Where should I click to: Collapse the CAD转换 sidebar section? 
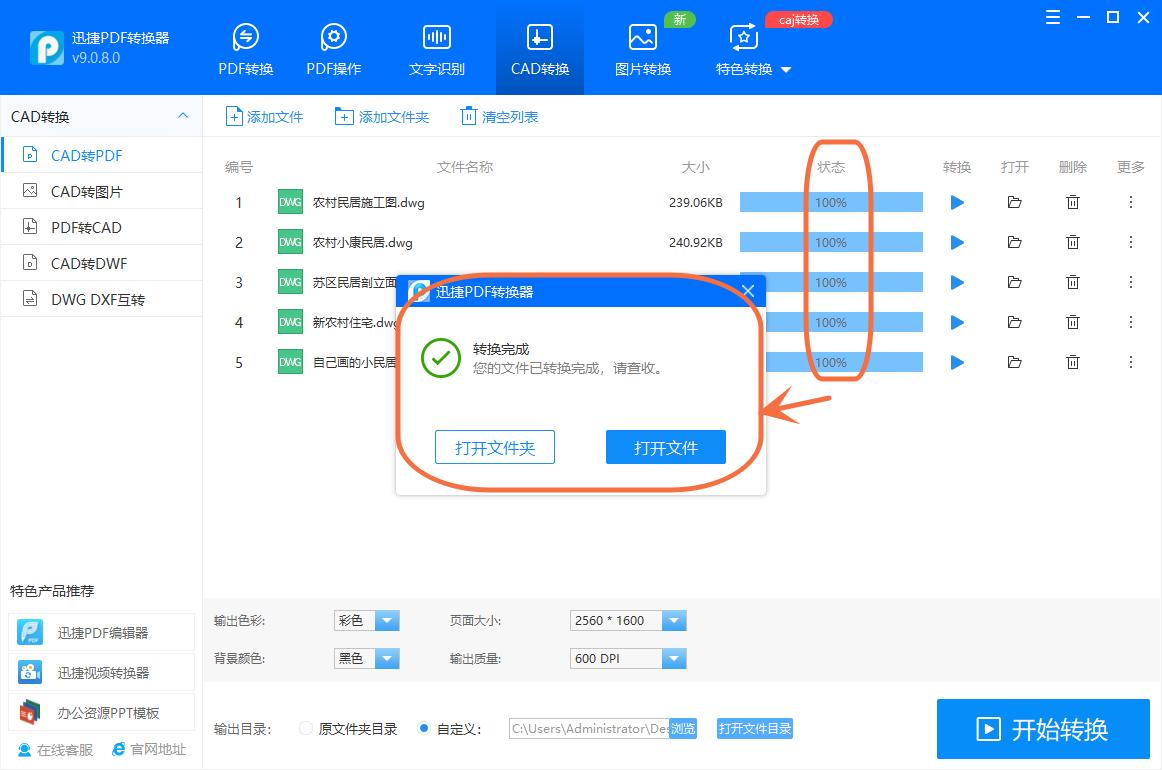(x=183, y=116)
